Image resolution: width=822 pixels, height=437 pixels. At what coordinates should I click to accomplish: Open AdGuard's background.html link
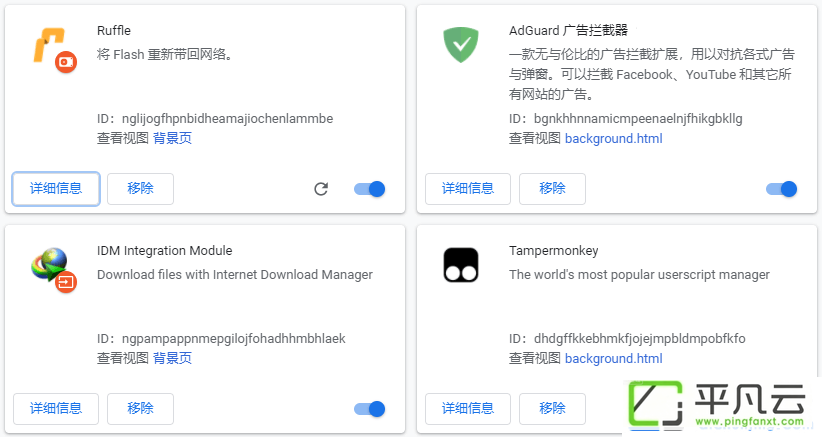click(613, 138)
